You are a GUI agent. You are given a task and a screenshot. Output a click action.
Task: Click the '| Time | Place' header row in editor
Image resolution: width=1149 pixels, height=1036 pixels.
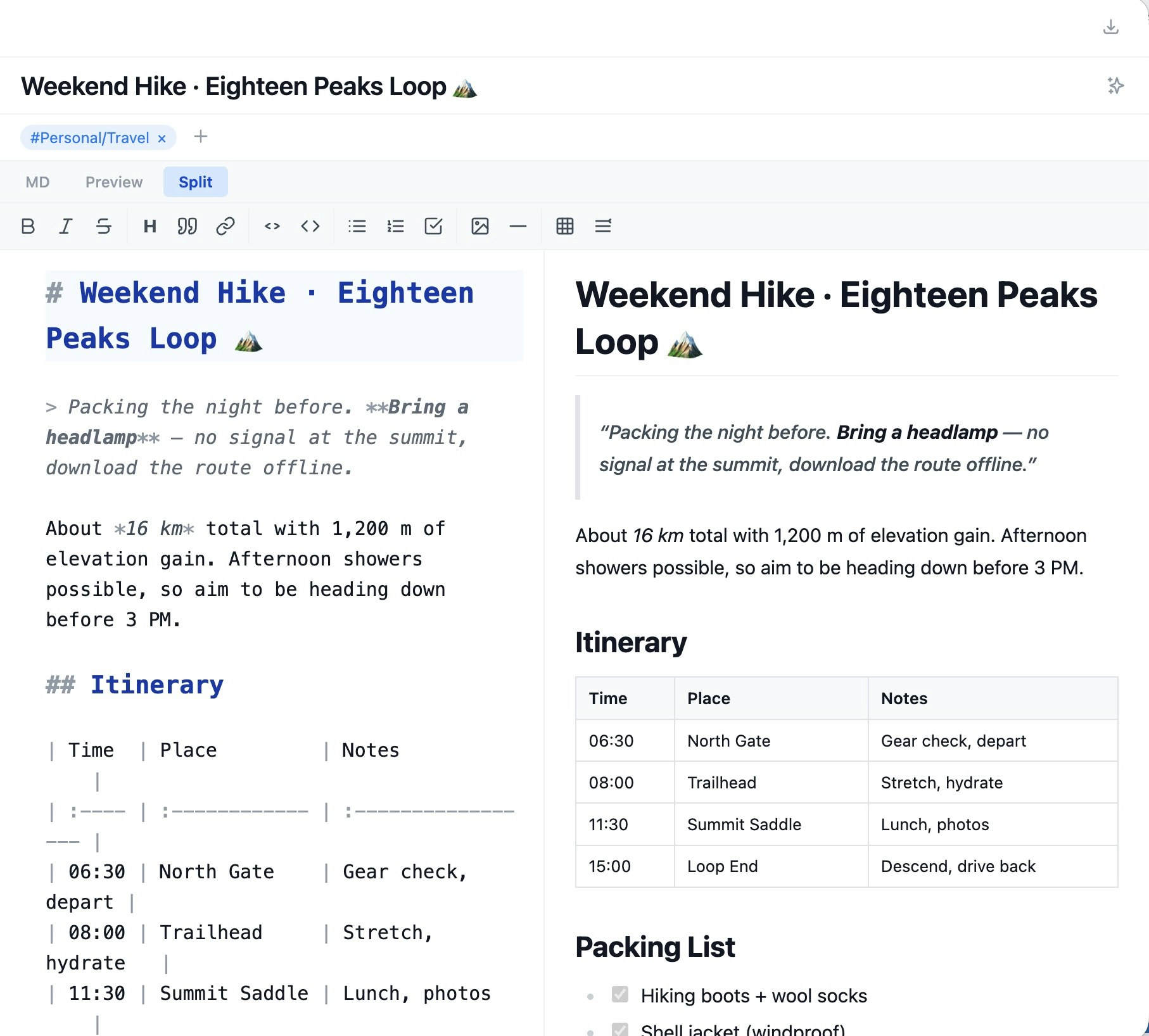pos(223,765)
